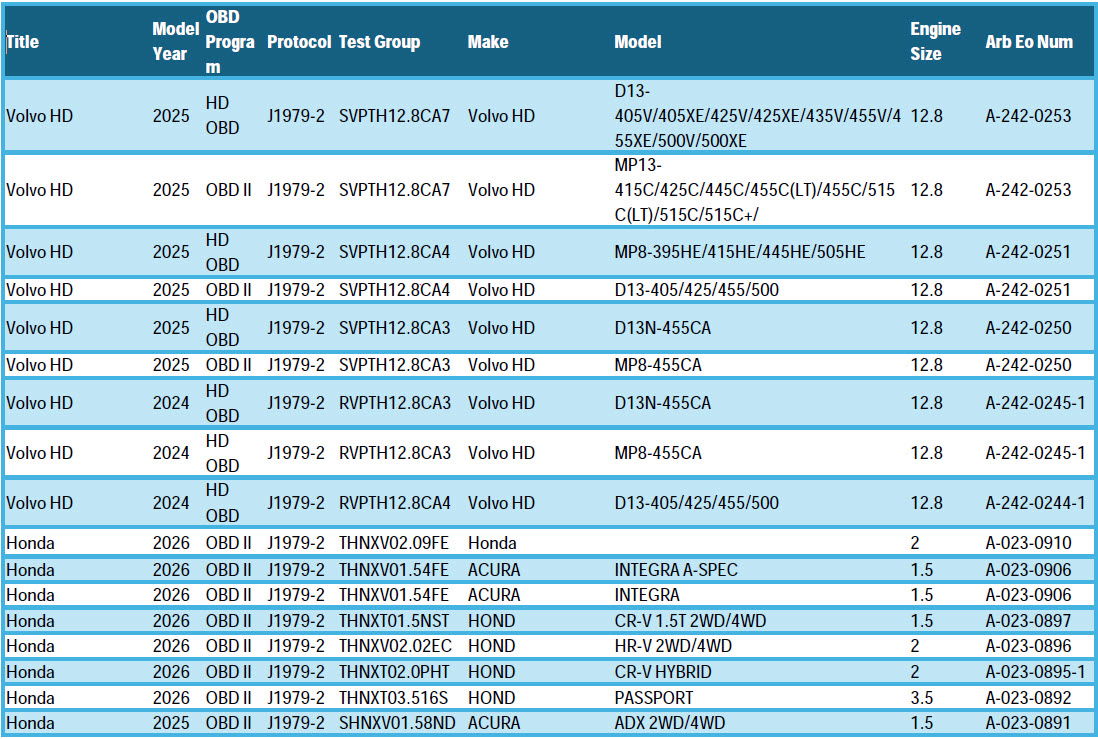Select the Protocol column header
The image size is (1098, 739).
[298, 42]
